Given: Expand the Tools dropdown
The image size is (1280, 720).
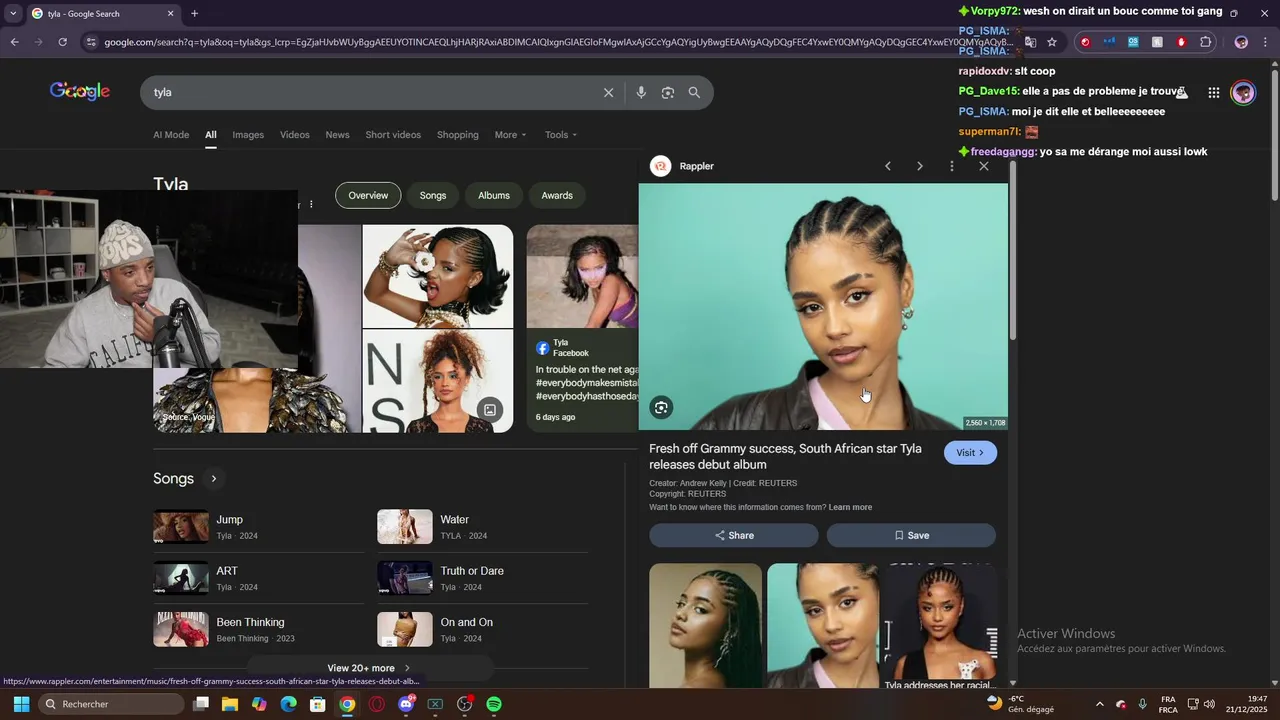Looking at the screenshot, I should click(561, 135).
